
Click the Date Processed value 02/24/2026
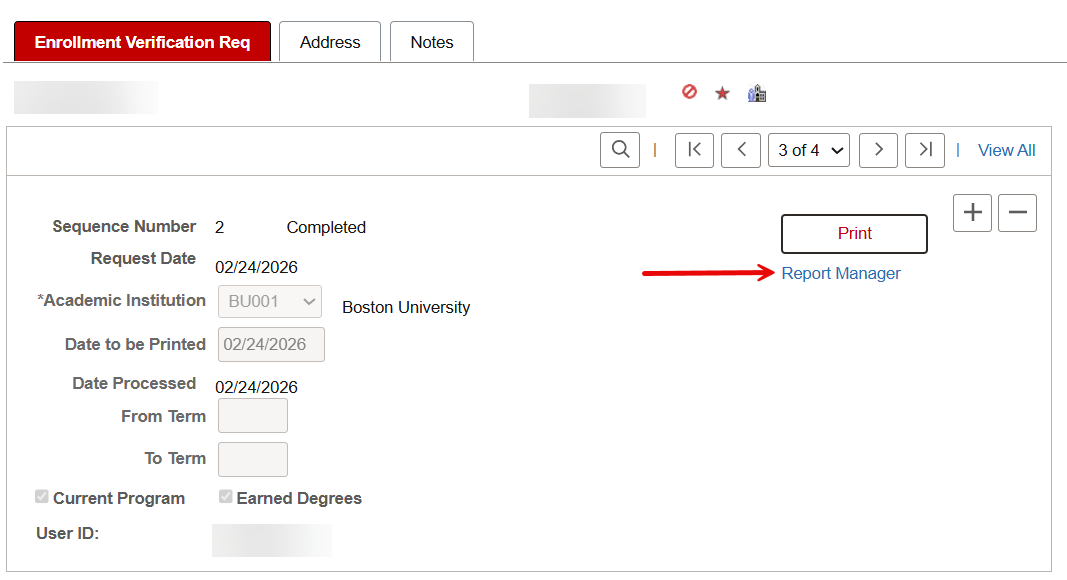(x=257, y=387)
